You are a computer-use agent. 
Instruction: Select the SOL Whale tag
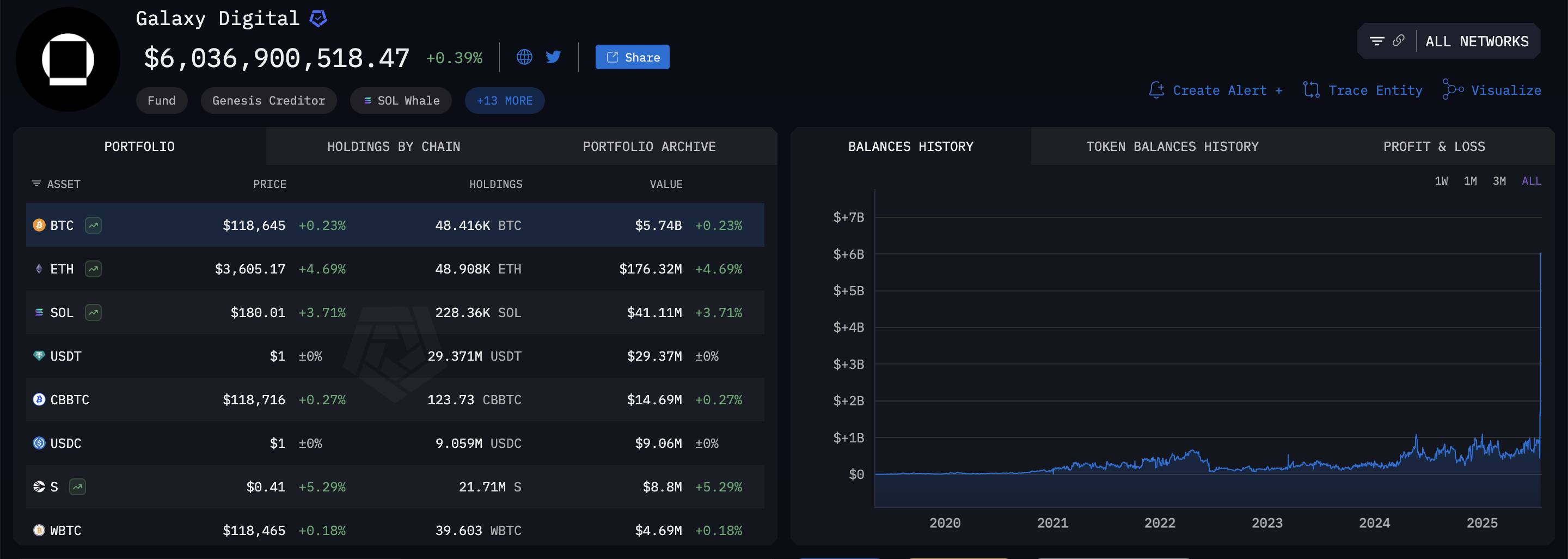[x=401, y=100]
